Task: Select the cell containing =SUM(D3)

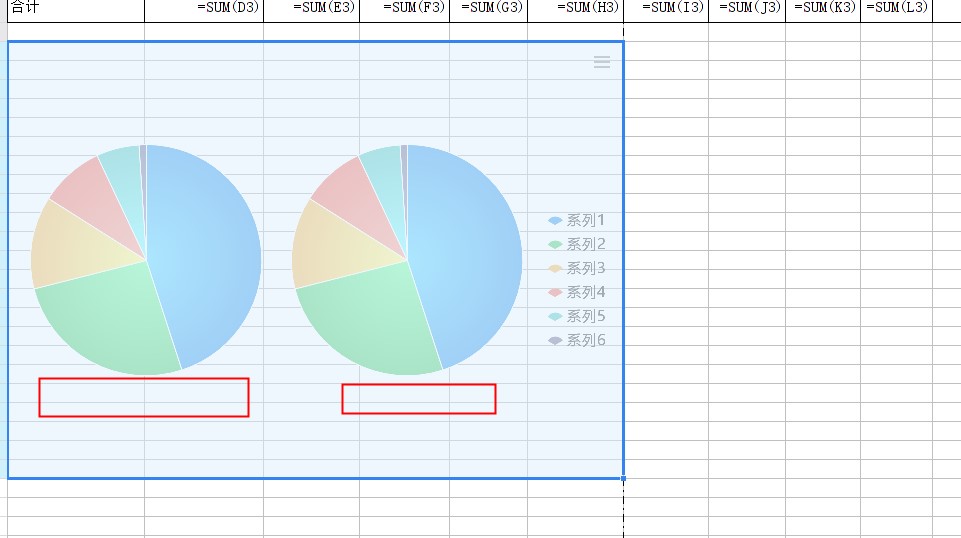Action: click(x=204, y=11)
